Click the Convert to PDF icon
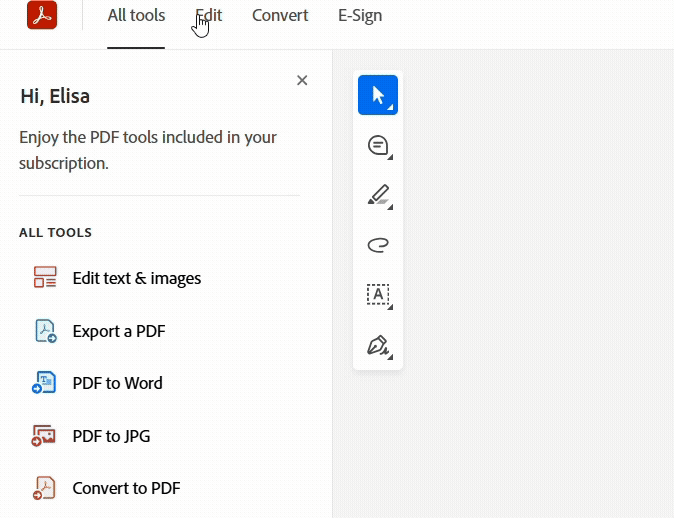The image size is (674, 518). [44, 488]
